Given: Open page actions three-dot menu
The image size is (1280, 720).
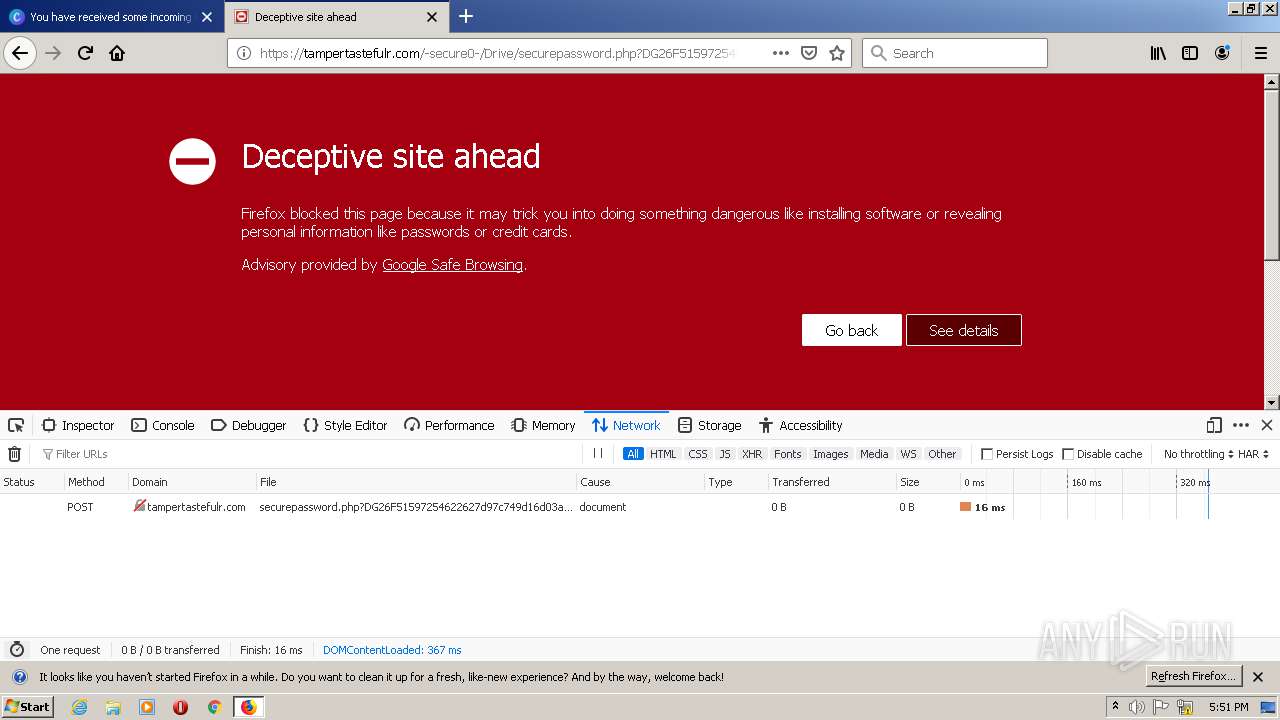Looking at the screenshot, I should click(x=781, y=53).
